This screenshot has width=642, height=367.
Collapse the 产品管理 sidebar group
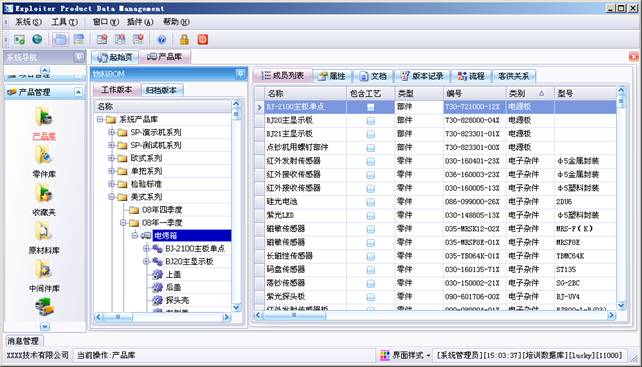click(78, 92)
